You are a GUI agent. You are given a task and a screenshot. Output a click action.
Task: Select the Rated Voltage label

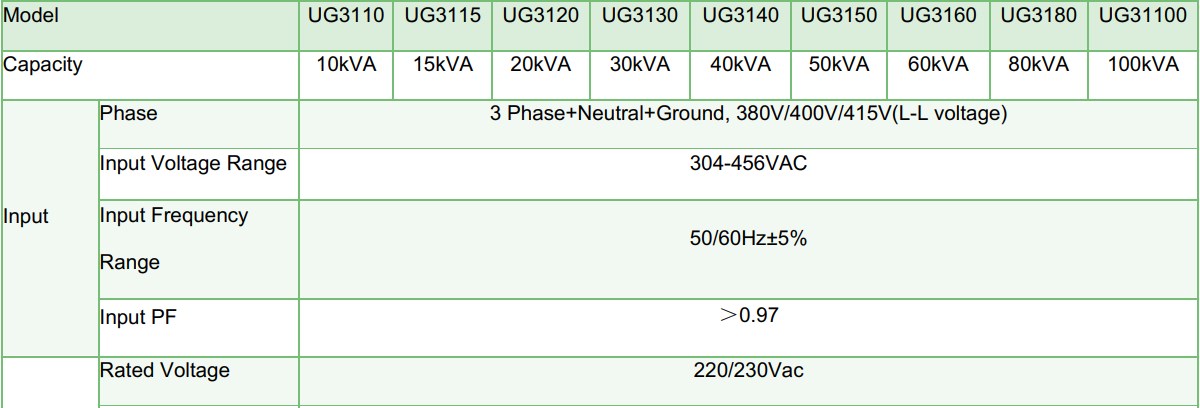point(165,371)
